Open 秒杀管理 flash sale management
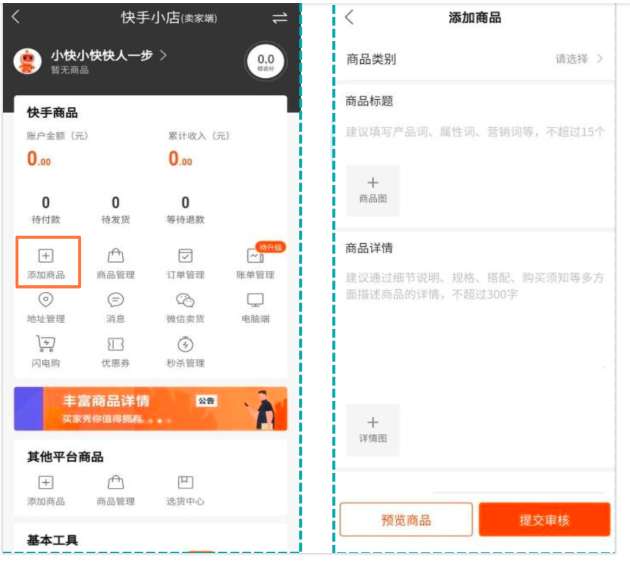630x562 pixels. pos(185,352)
